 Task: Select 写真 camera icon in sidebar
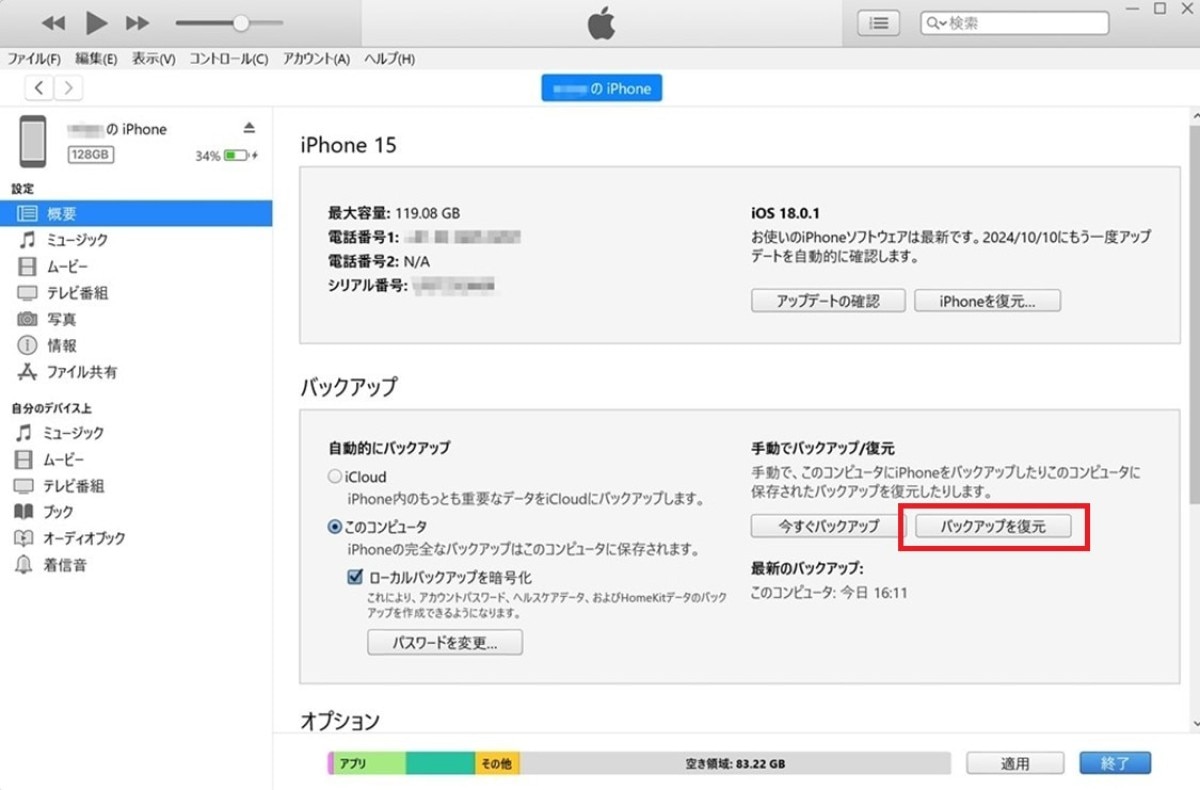tap(27, 319)
